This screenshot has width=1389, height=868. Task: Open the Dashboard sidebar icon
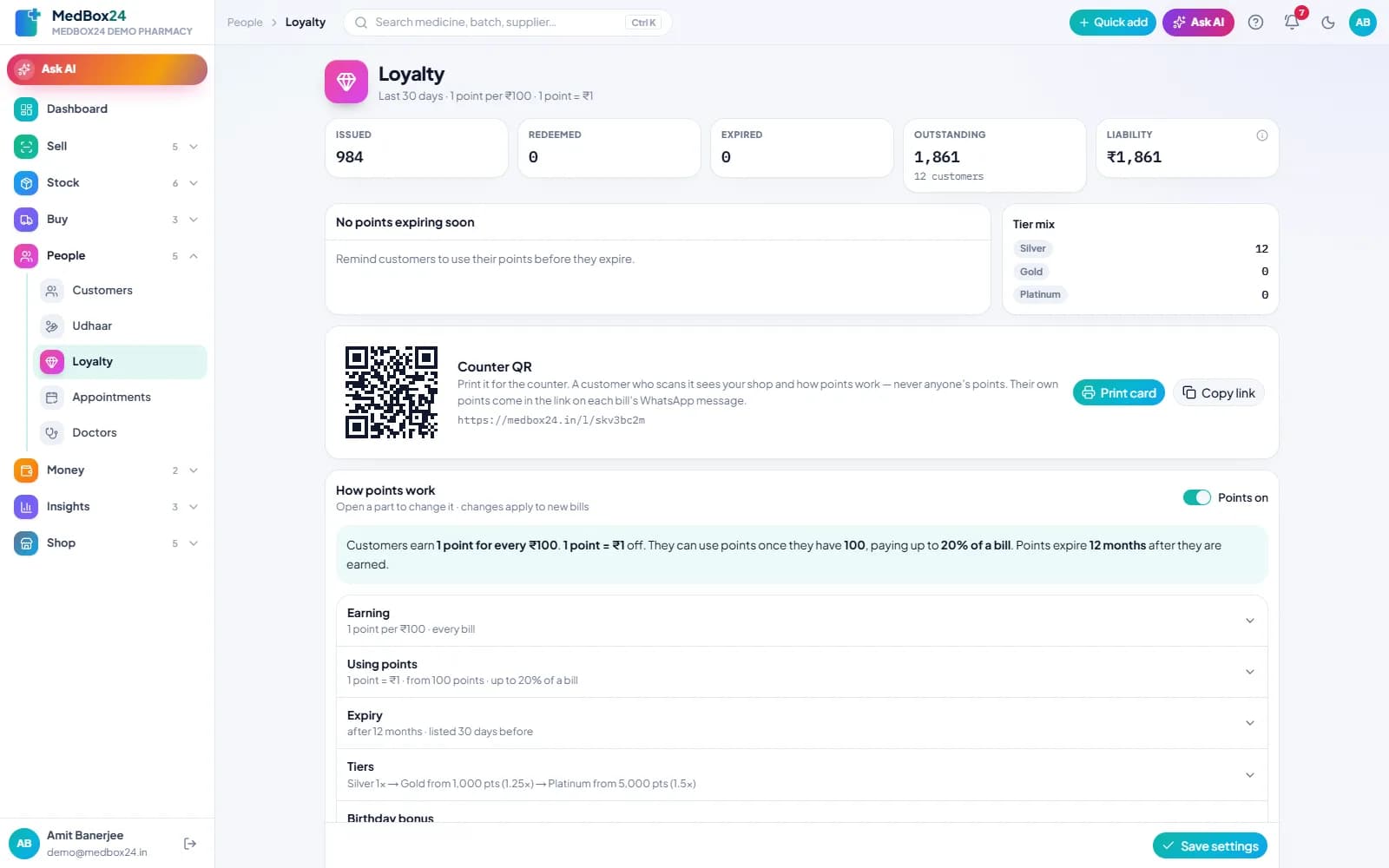coord(26,109)
